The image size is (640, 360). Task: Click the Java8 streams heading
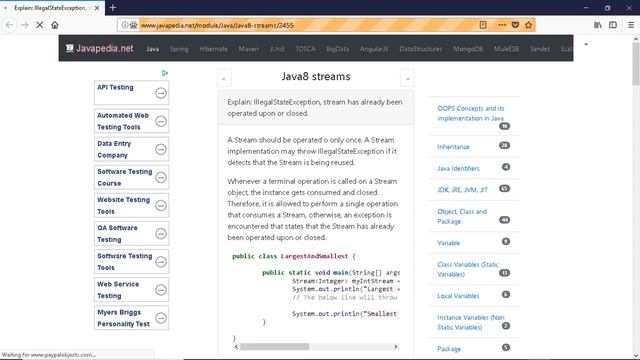coord(316,77)
